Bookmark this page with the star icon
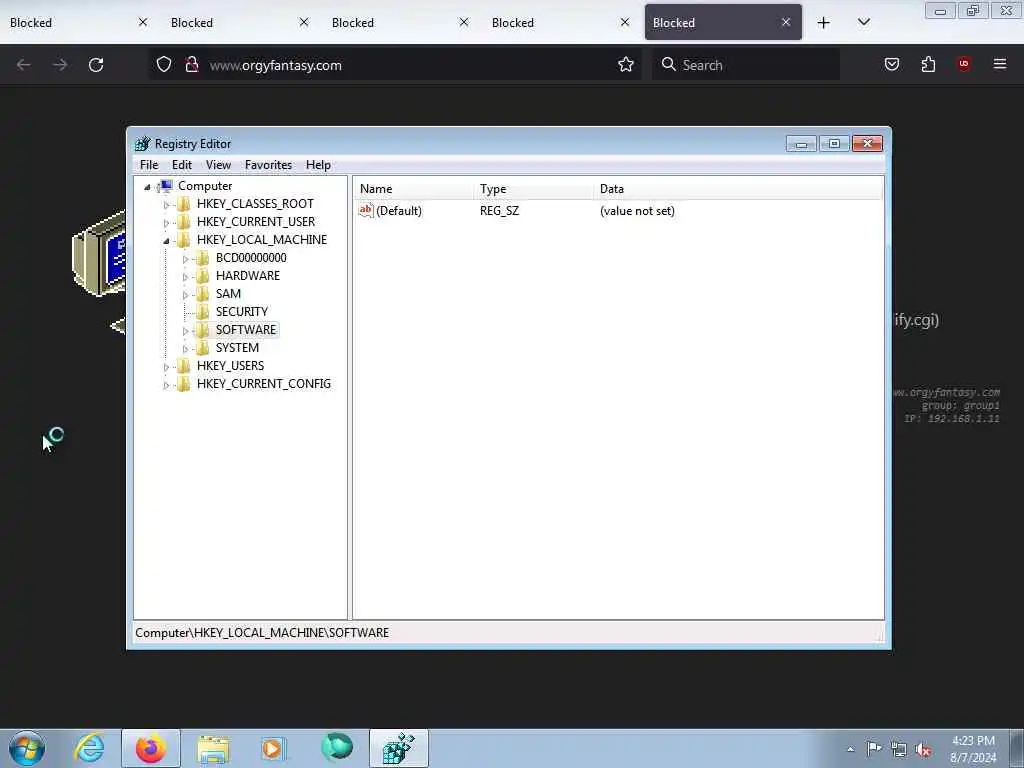The height and width of the screenshot is (768, 1024). pyautogui.click(x=626, y=65)
